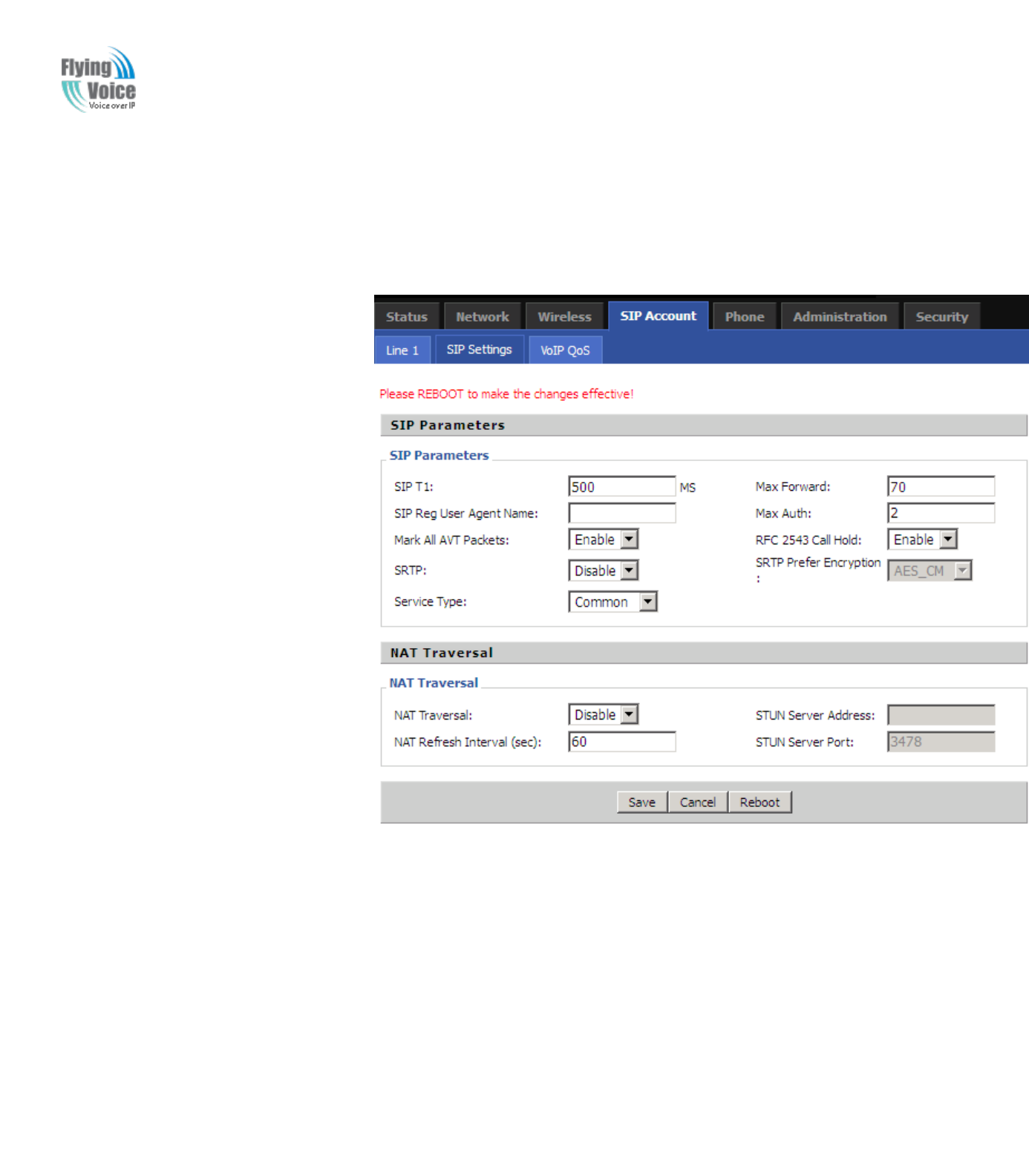Expand the NAT Traversal dropdown
The height and width of the screenshot is (1176, 1029).
pyautogui.click(x=603, y=714)
